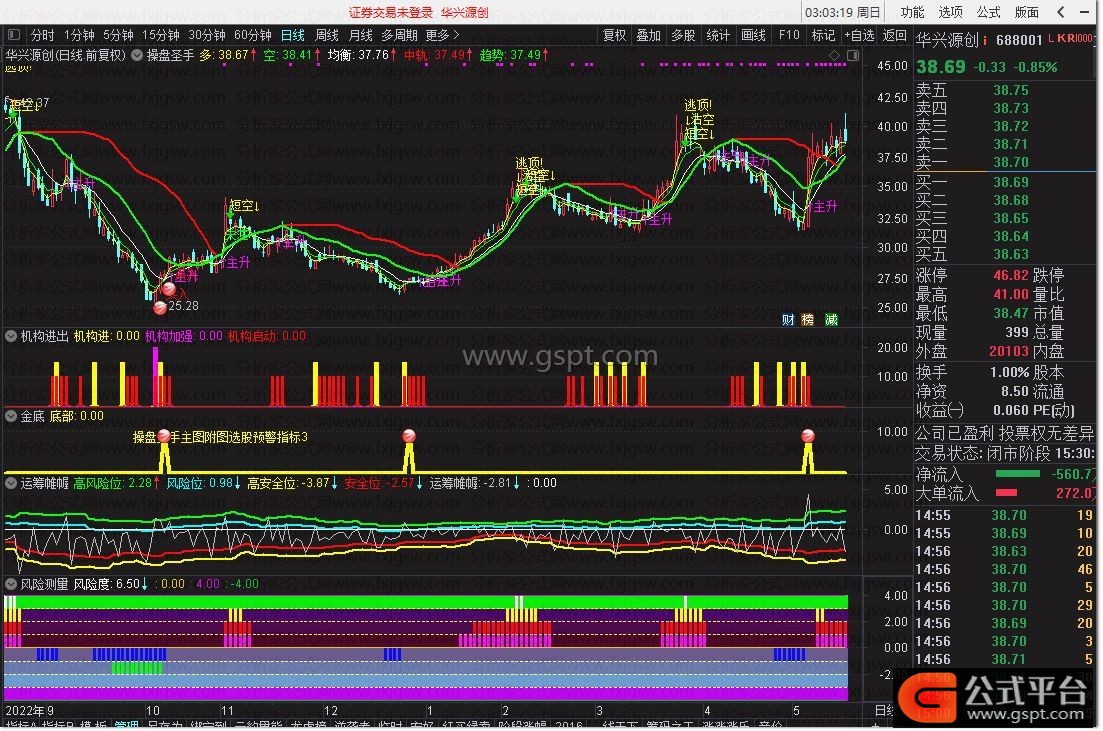The height and width of the screenshot is (731, 1103).
Task: Click the 操盘圣手 indicator name
Action: coord(170,55)
